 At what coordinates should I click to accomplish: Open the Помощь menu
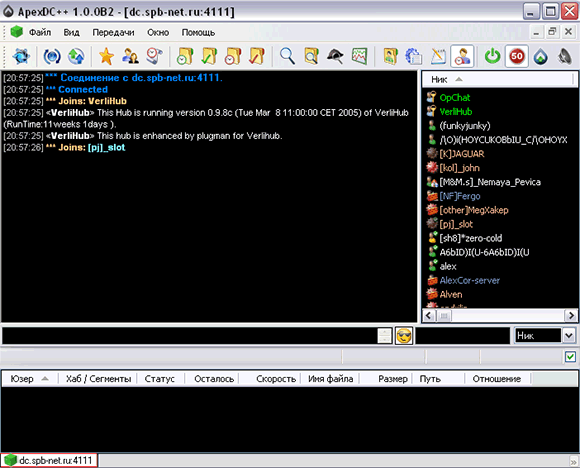(198, 33)
